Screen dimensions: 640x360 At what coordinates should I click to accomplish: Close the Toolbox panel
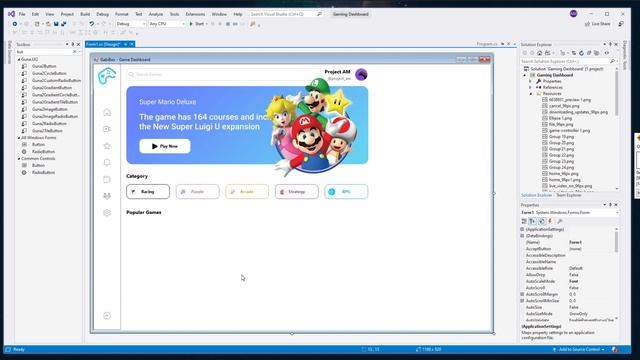point(78,44)
